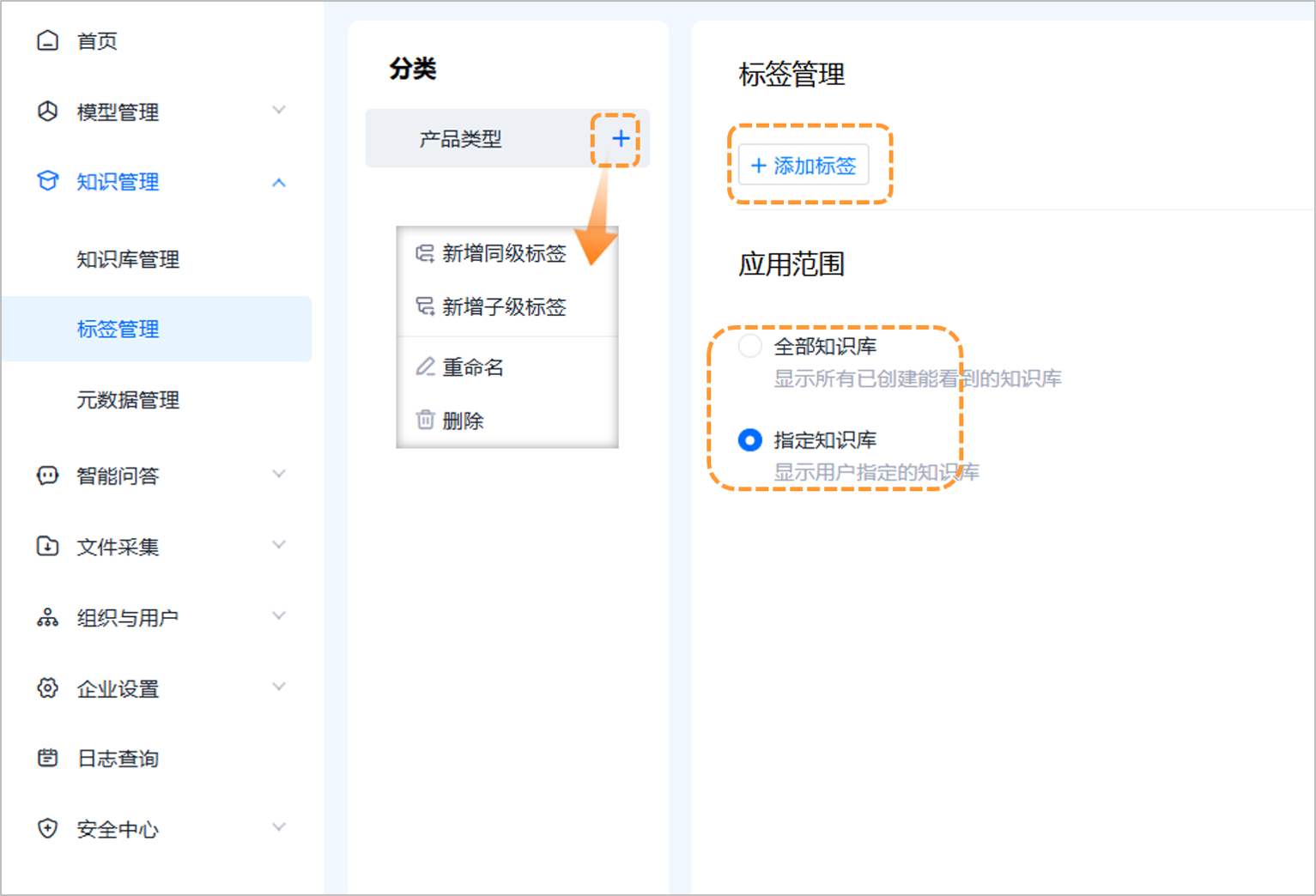Click the 知识管理 book icon
Viewport: 1316px width, 896px height.
pyautogui.click(x=48, y=181)
